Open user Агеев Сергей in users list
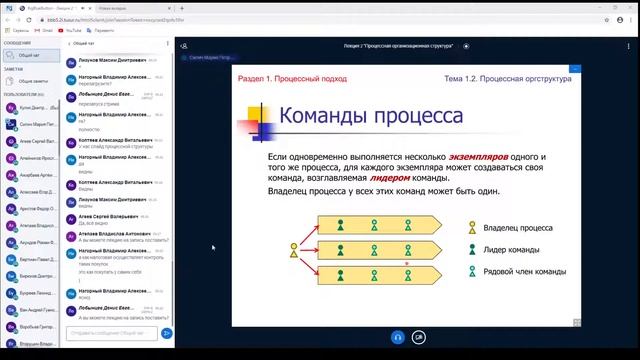640x360 pixels. 31,141
